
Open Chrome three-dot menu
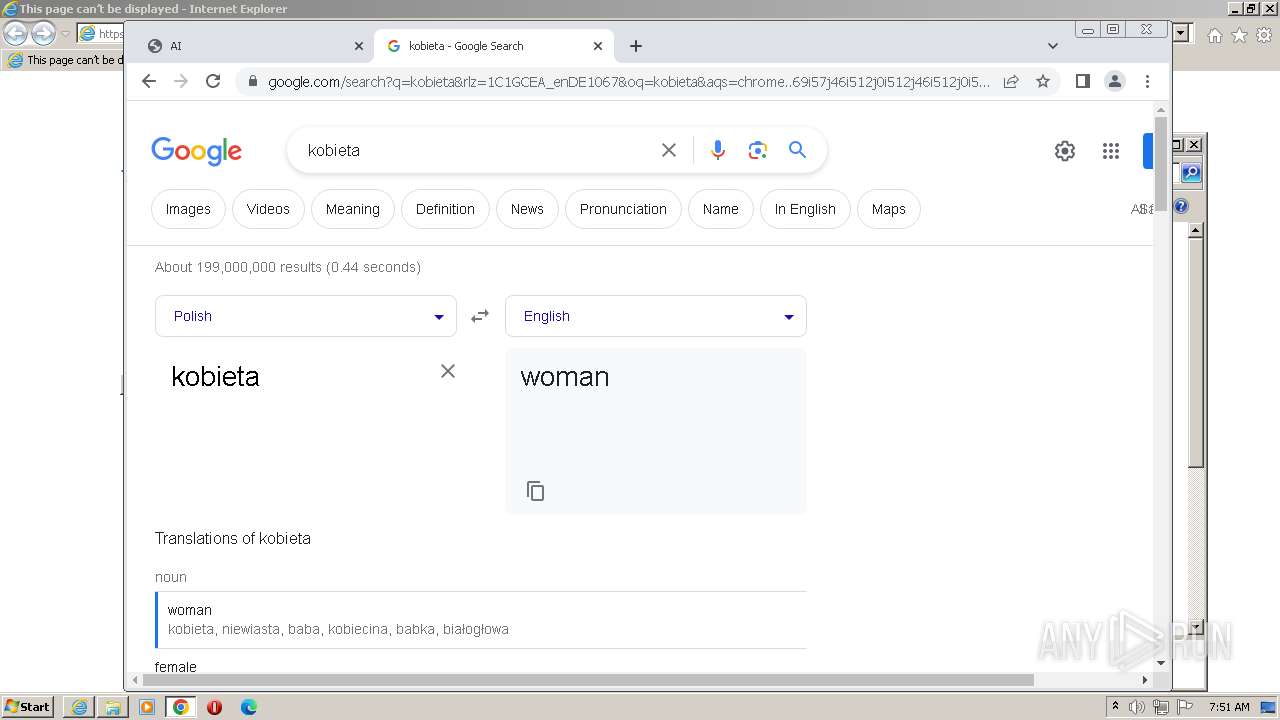(1147, 81)
